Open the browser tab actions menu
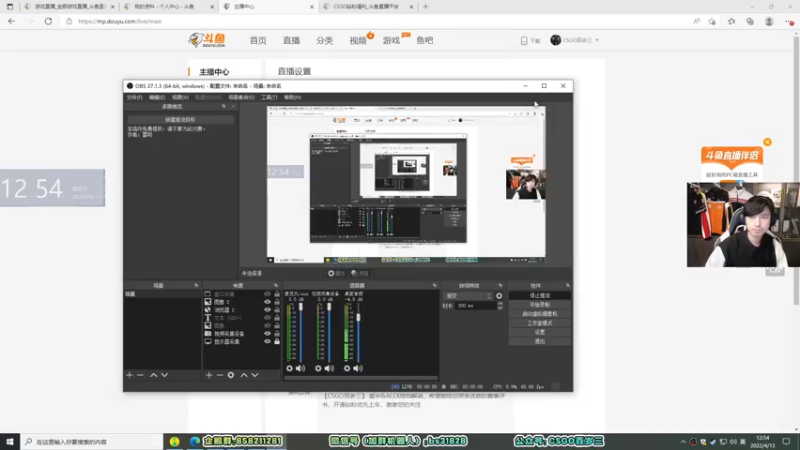800x450 pixels. [10, 7]
